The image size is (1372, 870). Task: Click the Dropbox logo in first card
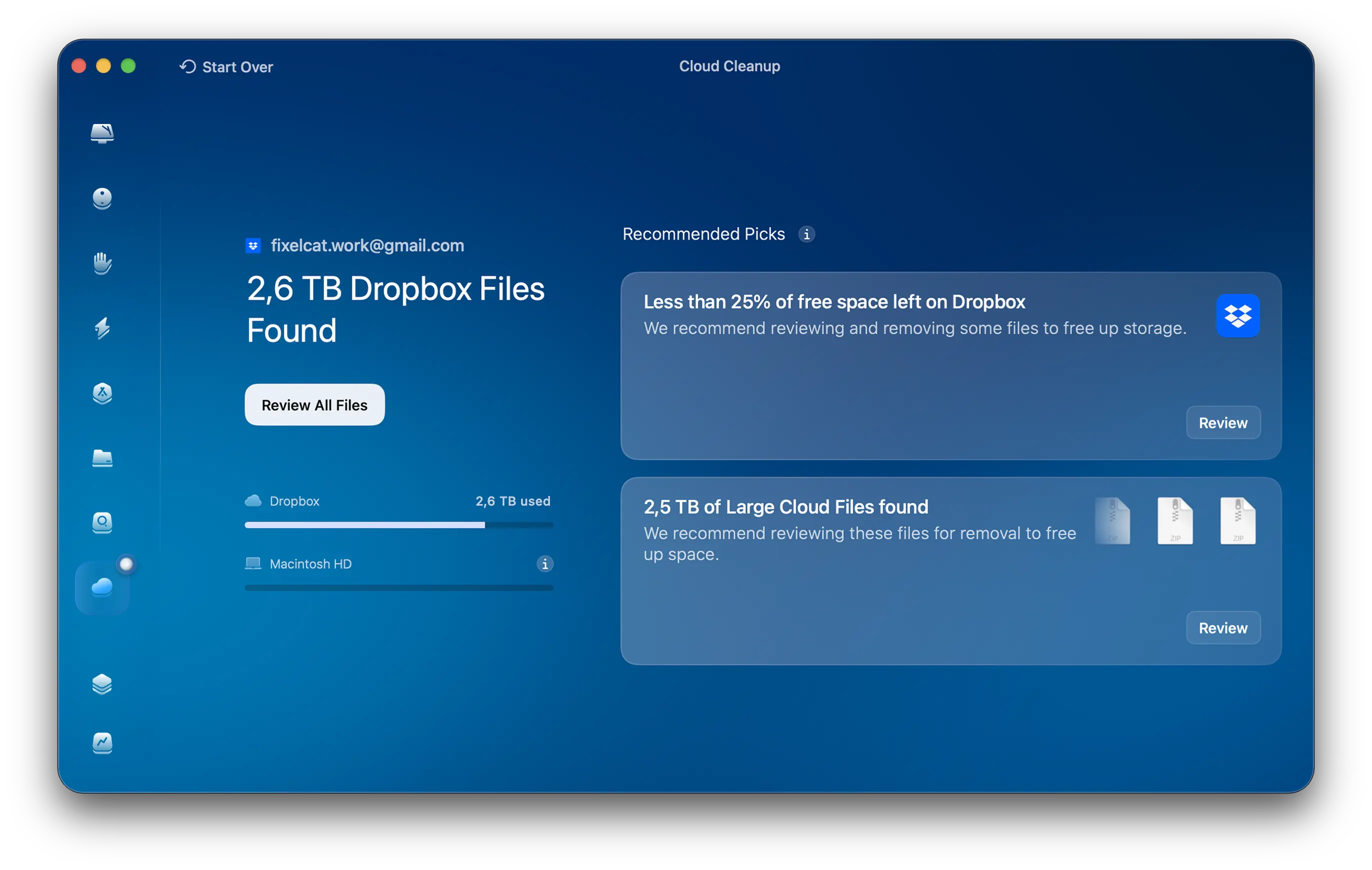point(1237,315)
